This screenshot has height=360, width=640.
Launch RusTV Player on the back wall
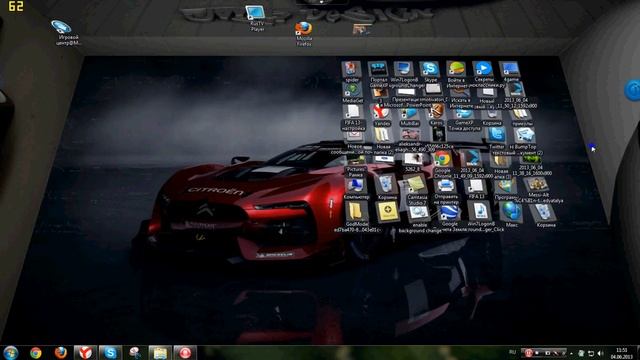[x=256, y=17]
